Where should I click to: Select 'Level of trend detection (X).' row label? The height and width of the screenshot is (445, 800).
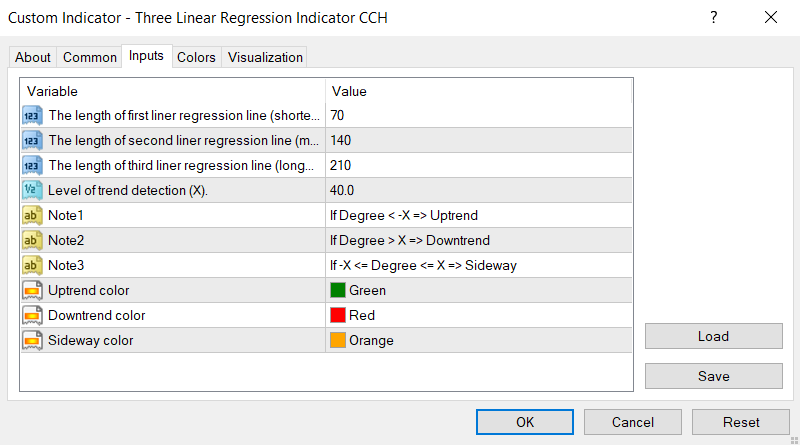point(128,190)
